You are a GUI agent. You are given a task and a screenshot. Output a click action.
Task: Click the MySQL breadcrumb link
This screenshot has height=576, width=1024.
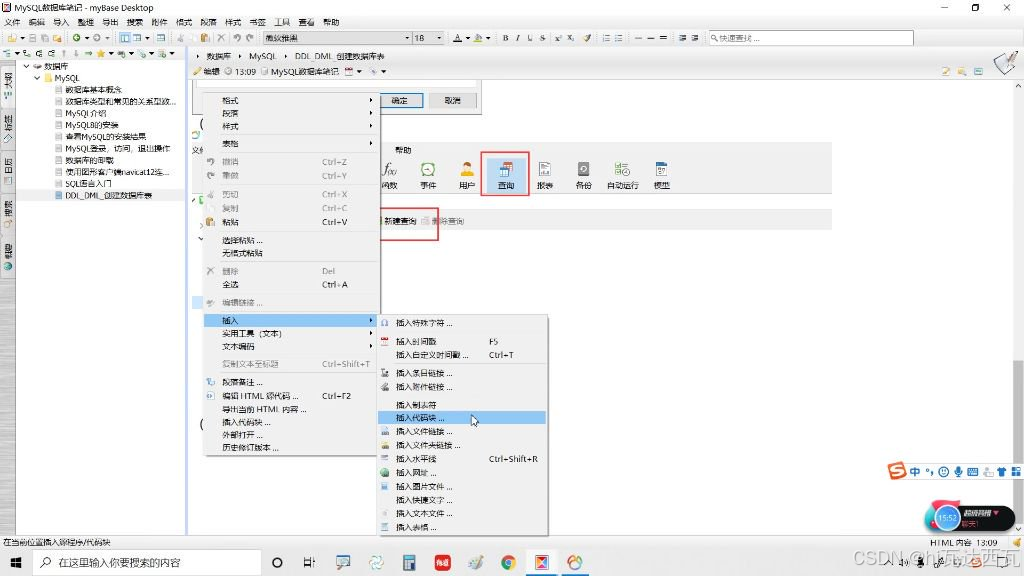[x=263, y=56]
